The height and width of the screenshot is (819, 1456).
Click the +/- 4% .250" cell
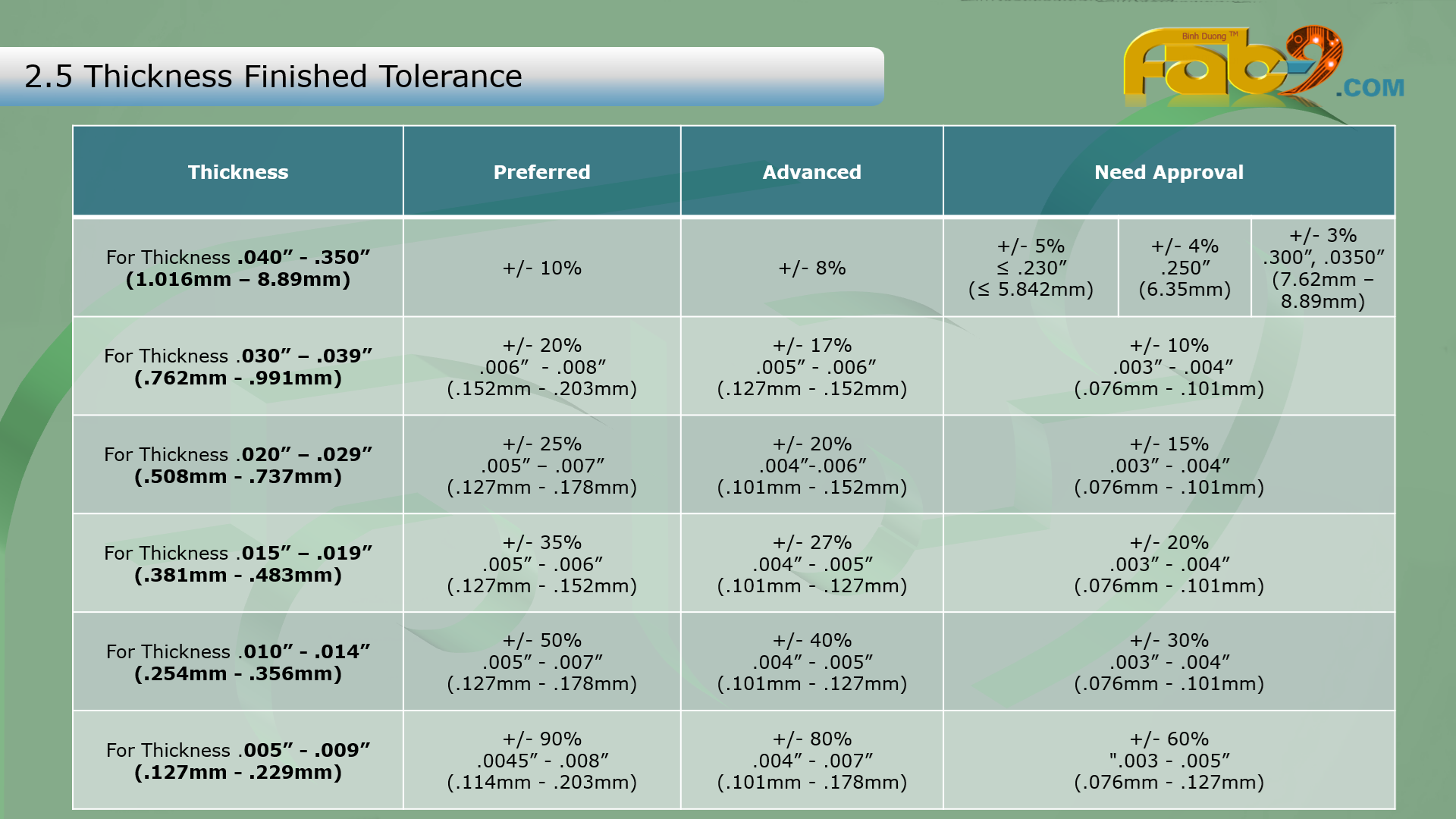click(1185, 268)
